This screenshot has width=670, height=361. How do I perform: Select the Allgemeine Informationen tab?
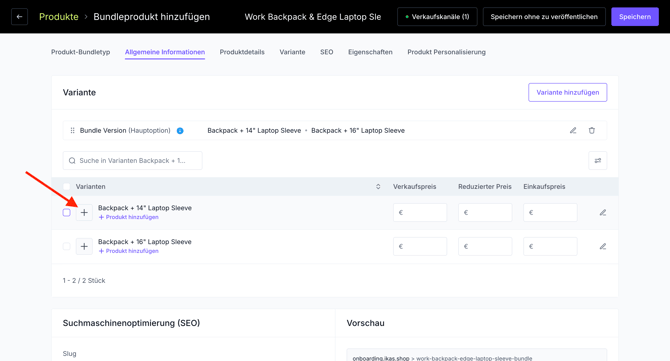pyautogui.click(x=165, y=52)
